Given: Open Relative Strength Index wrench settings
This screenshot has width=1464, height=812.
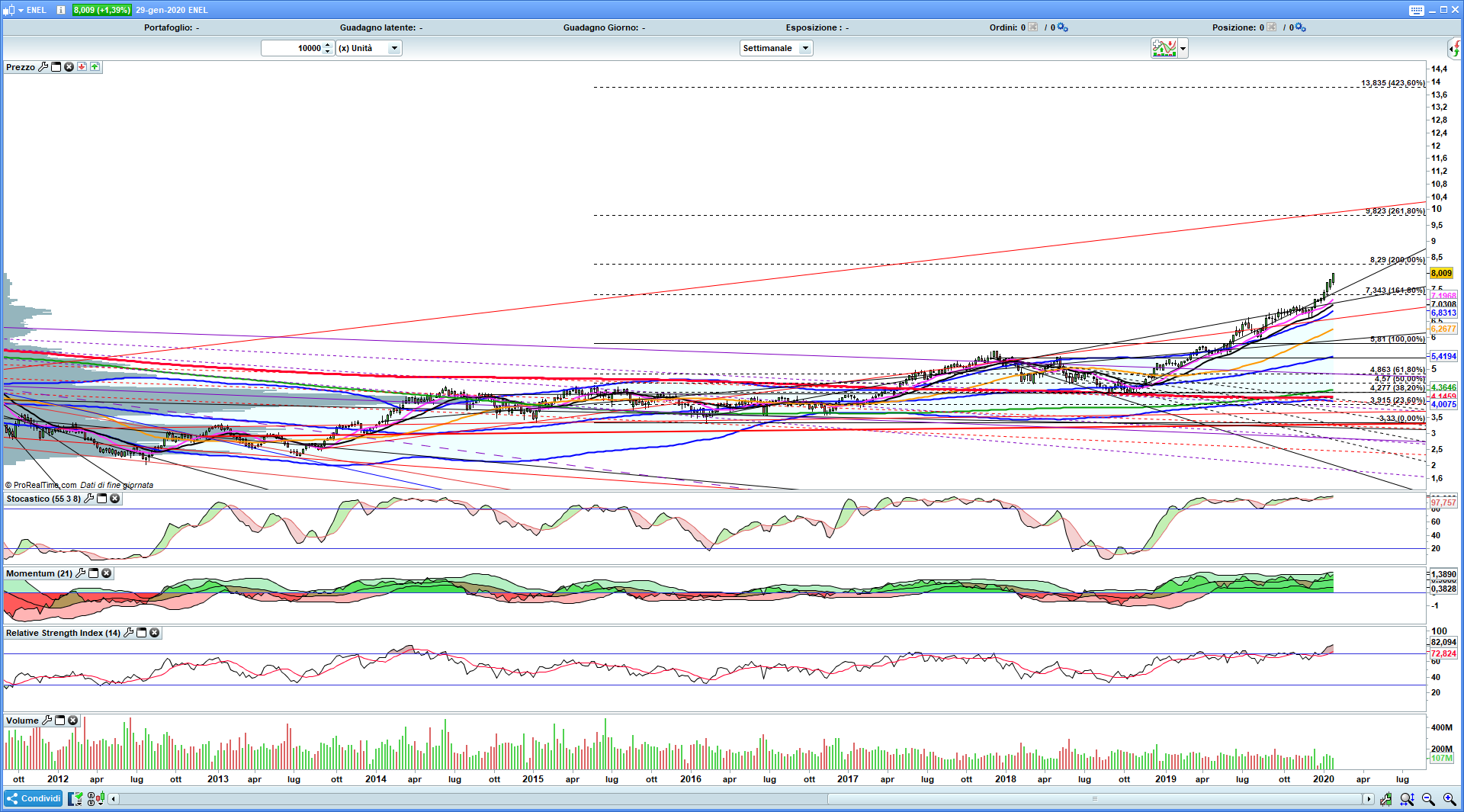Looking at the screenshot, I should 128,633.
